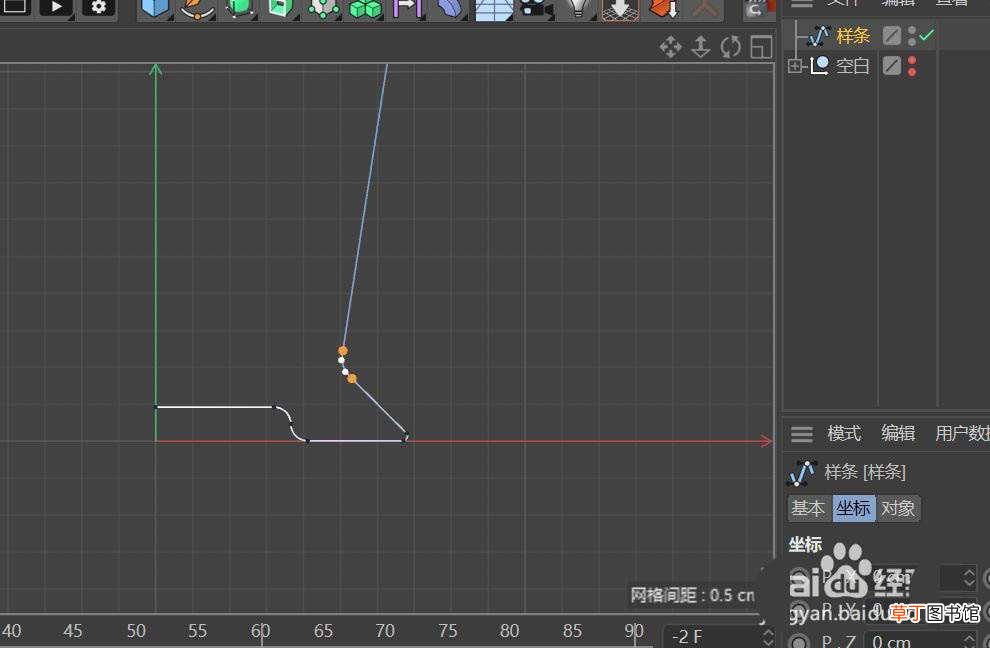
Task: Open the Subdivision Surface generator tool
Action: pyautogui.click(x=239, y=8)
